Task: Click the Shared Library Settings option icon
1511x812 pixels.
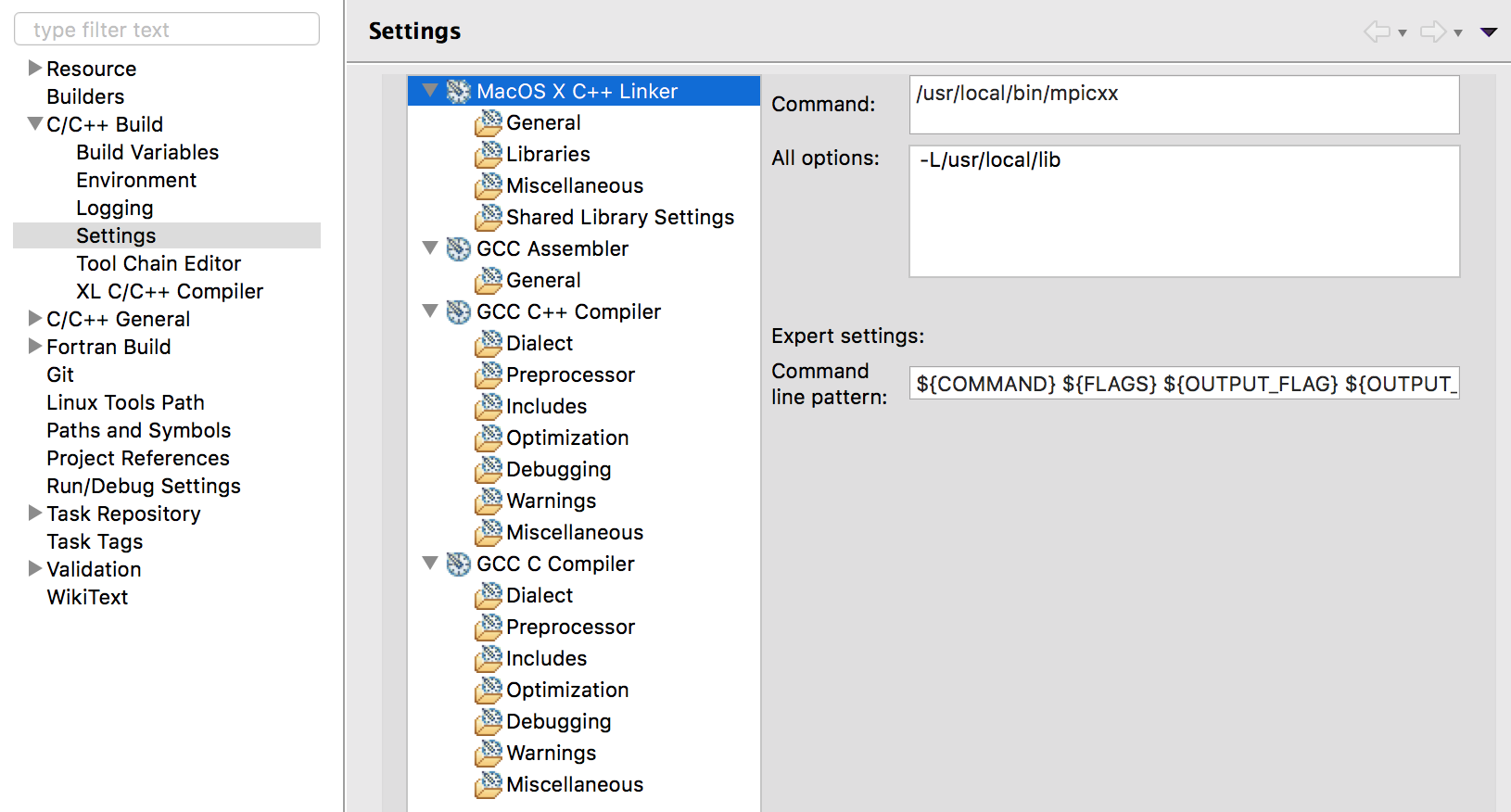Action: click(x=489, y=217)
